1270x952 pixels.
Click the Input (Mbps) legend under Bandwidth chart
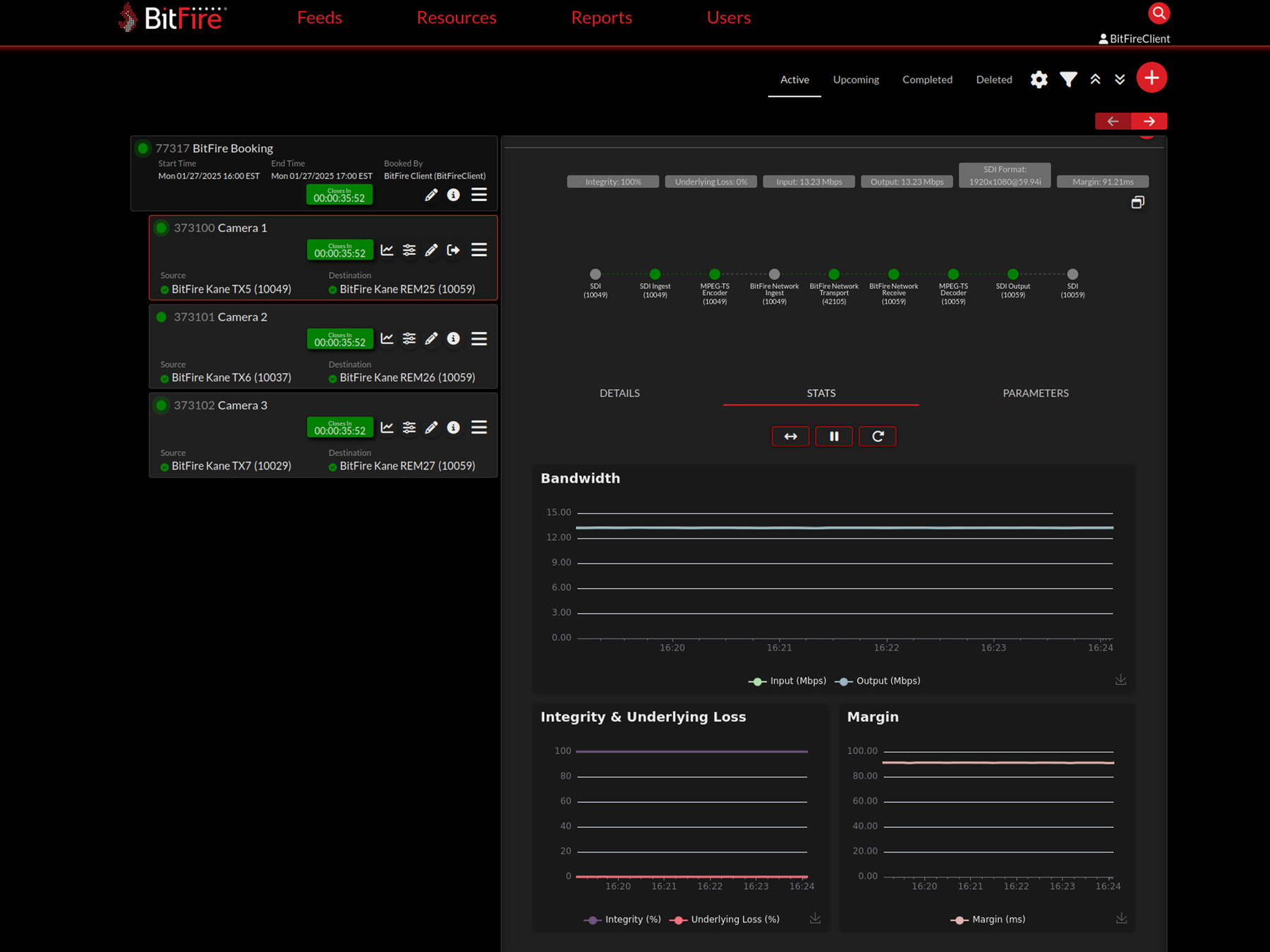point(797,681)
